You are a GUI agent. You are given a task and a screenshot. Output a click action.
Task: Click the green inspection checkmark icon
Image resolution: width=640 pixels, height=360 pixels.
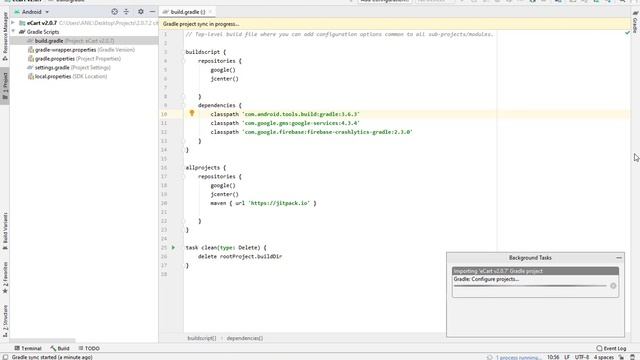pyautogui.click(x=627, y=33)
